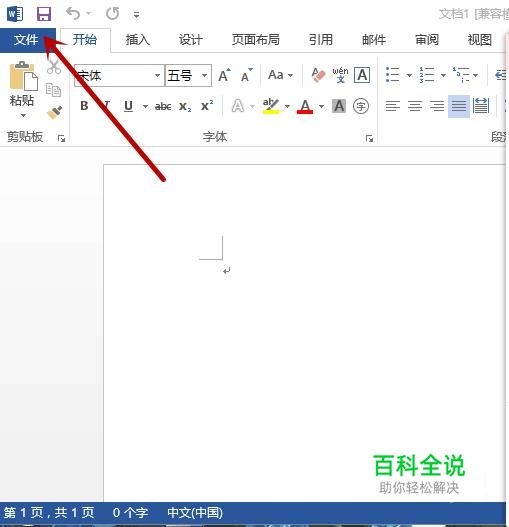The width and height of the screenshot is (509, 527).
Task: Toggle character shading gray A
Action: (339, 106)
